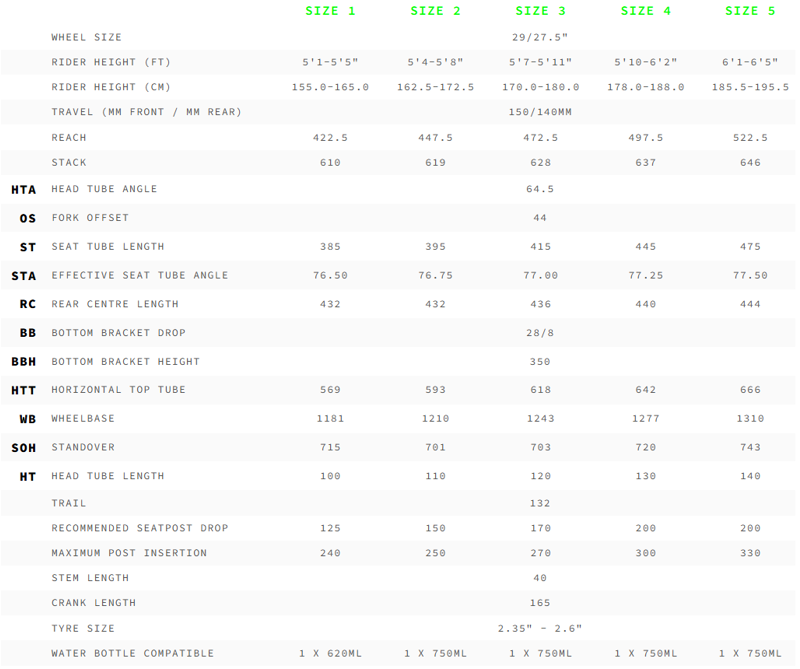Click the RECOMMENDED SEATPOST DROP row label

click(140, 528)
